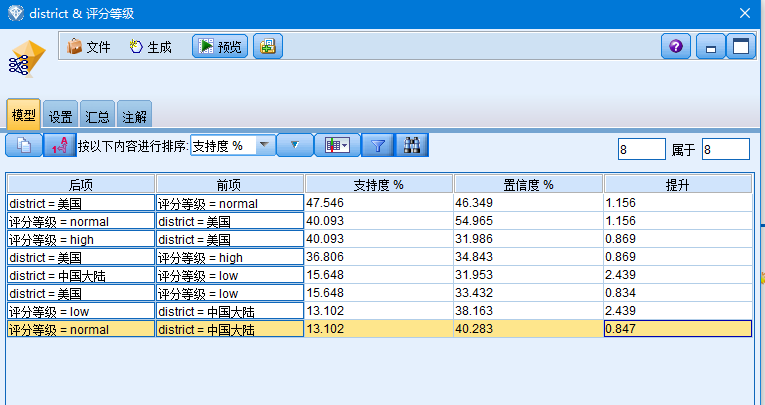Open the show/hide columns dropdown
Viewport: 765px width, 405px height.
pyautogui.click(x=337, y=146)
